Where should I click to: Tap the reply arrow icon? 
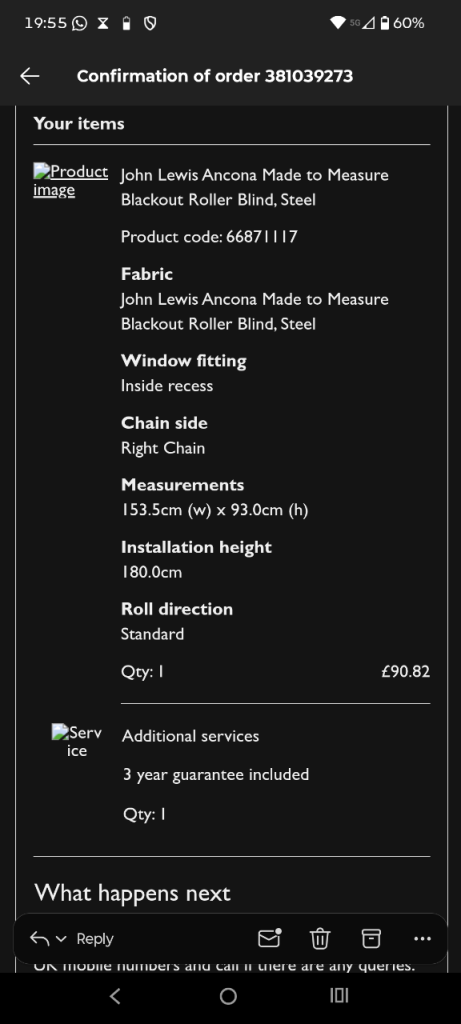tap(40, 939)
